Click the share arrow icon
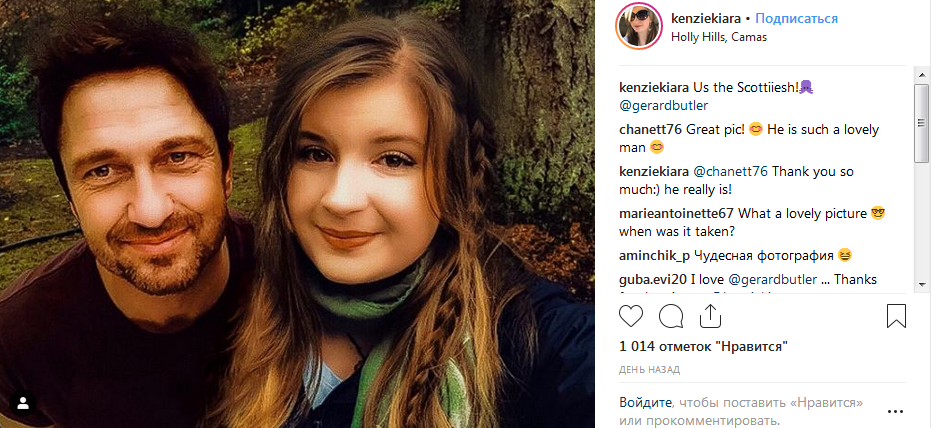This screenshot has height=428, width=931. (x=710, y=316)
